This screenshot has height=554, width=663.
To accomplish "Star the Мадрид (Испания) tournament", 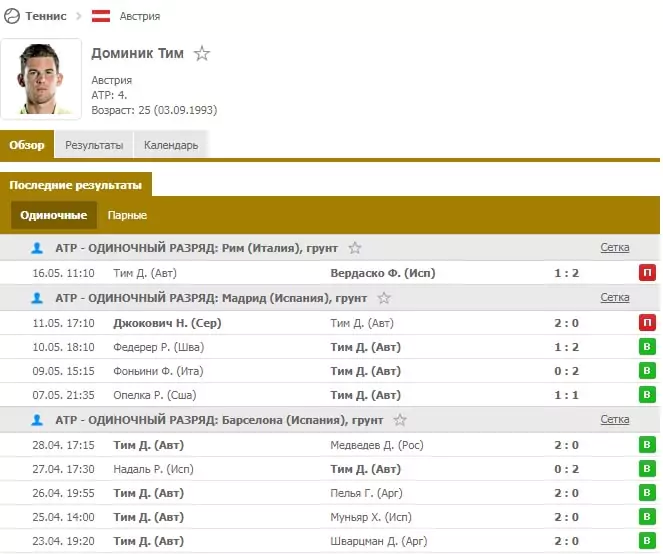I will pos(384,298).
